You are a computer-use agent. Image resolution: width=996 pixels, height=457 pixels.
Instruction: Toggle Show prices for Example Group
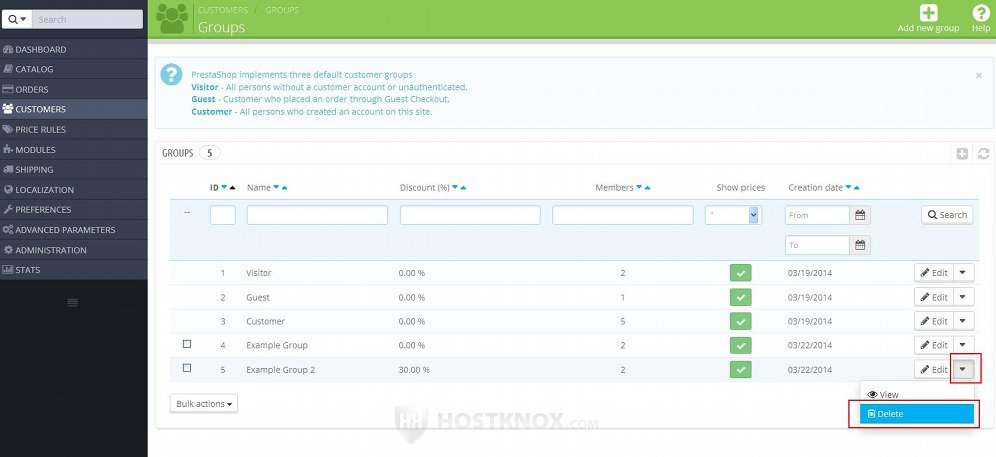[x=741, y=345]
